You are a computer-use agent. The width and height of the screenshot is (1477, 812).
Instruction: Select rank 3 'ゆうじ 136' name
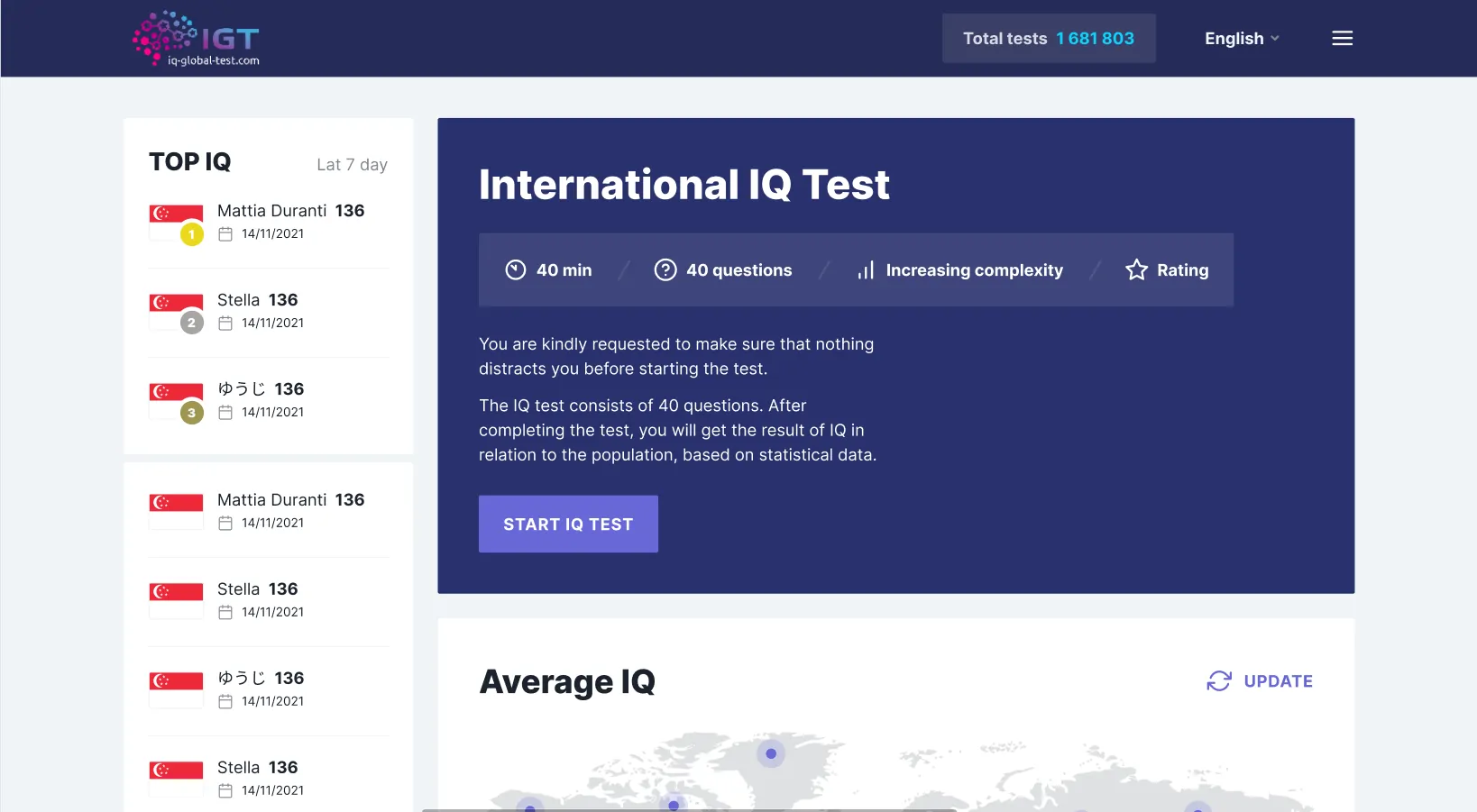click(261, 389)
